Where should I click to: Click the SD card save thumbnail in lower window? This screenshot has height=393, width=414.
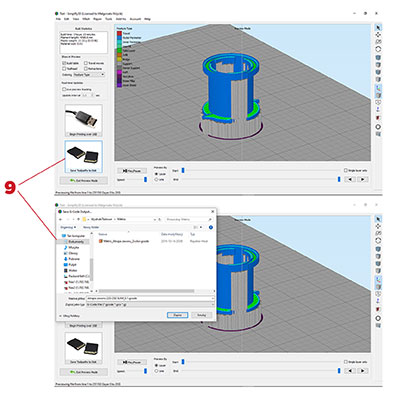83,348
